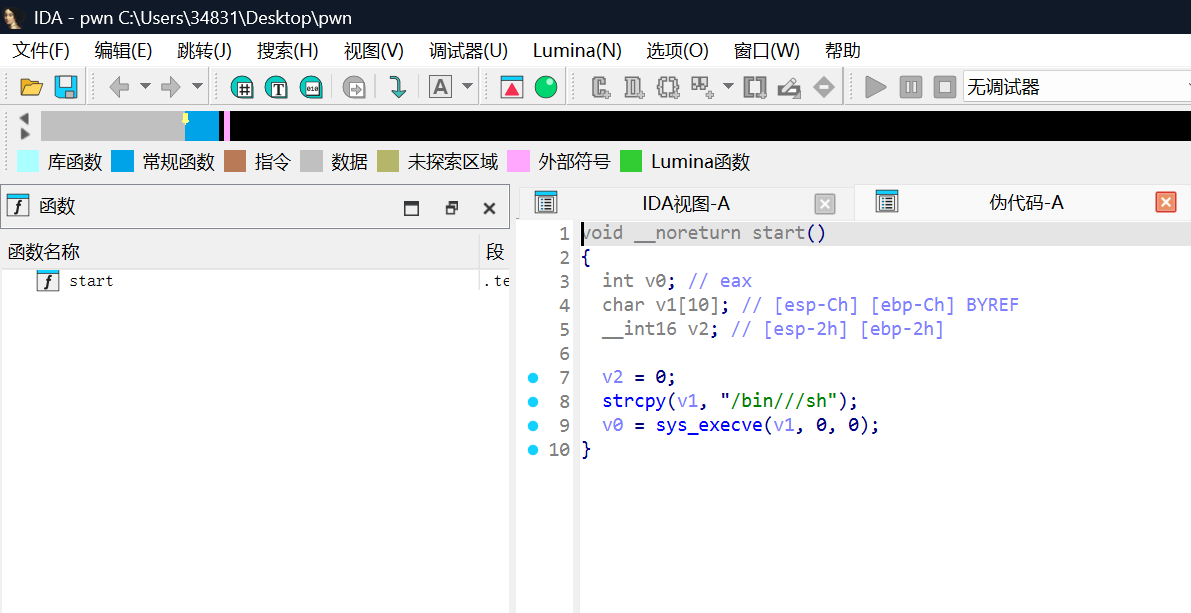Jump forward with the right arrow
Image resolution: width=1191 pixels, height=613 pixels.
(171, 87)
